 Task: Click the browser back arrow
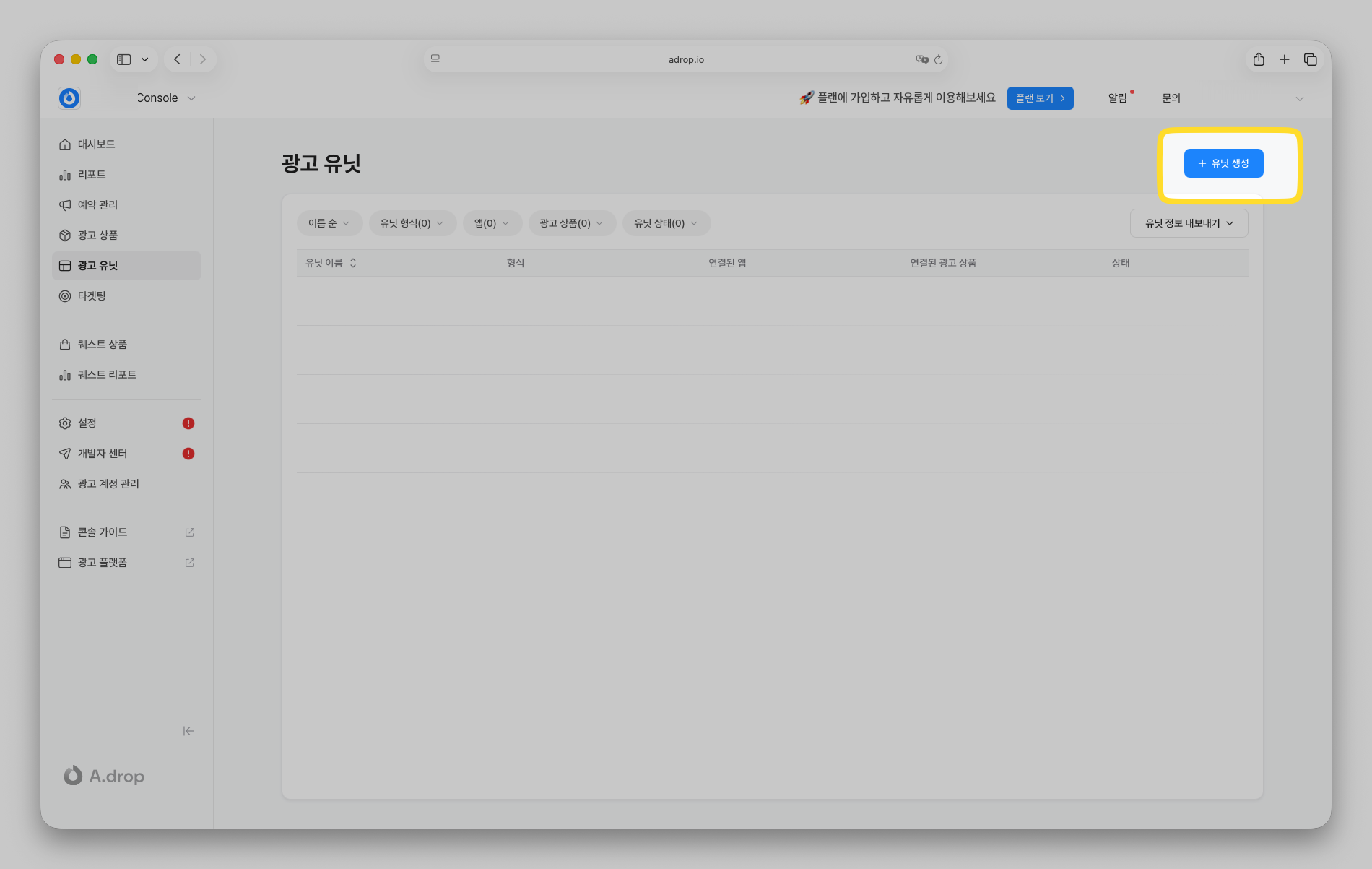click(177, 60)
